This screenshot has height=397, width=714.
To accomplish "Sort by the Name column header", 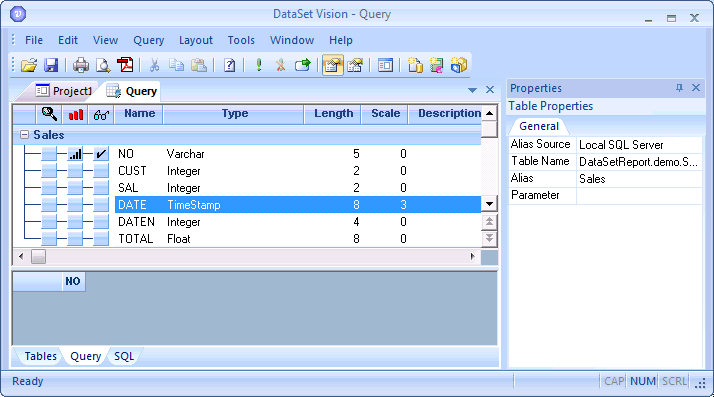I will pos(139,114).
